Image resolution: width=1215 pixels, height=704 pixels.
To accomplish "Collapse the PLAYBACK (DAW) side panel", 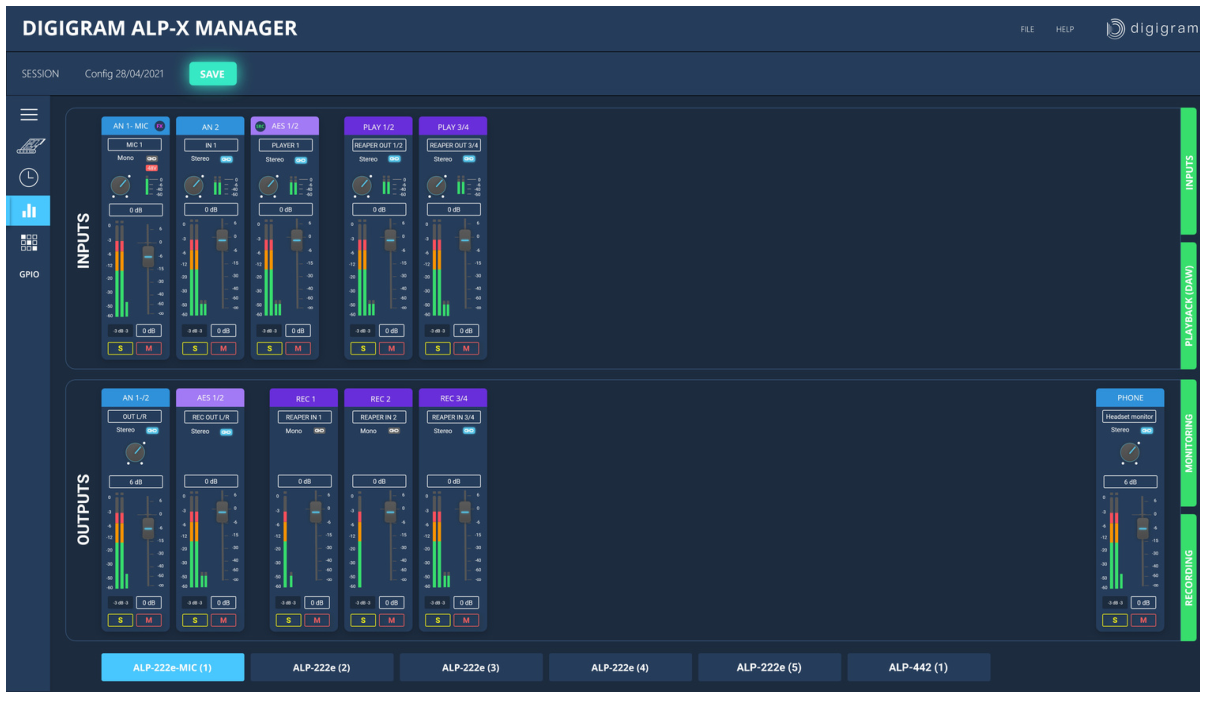I will (1188, 306).
